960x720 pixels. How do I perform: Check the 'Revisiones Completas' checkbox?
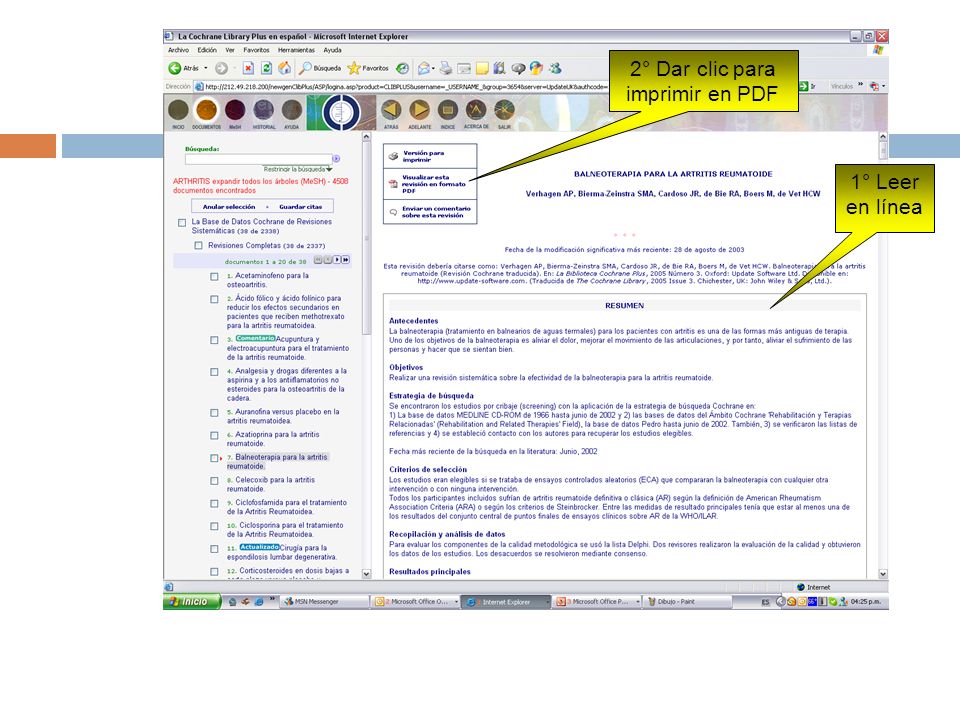198,246
